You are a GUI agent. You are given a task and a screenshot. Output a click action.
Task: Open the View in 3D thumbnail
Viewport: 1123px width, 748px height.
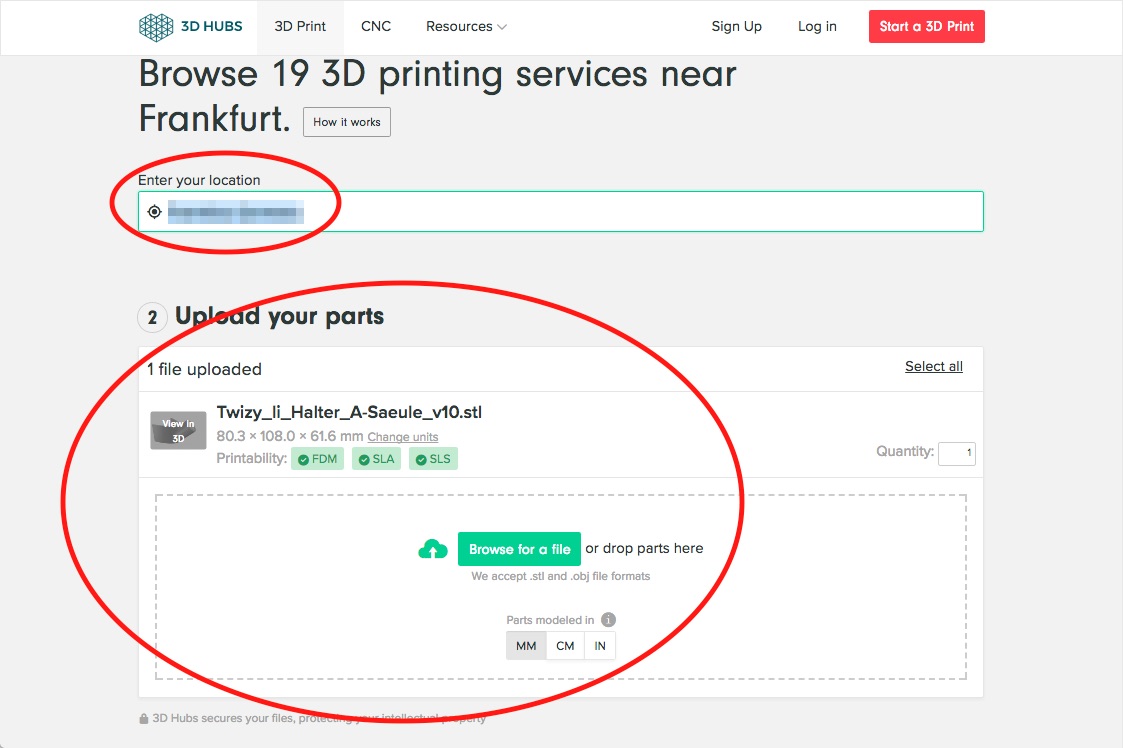[x=178, y=431]
